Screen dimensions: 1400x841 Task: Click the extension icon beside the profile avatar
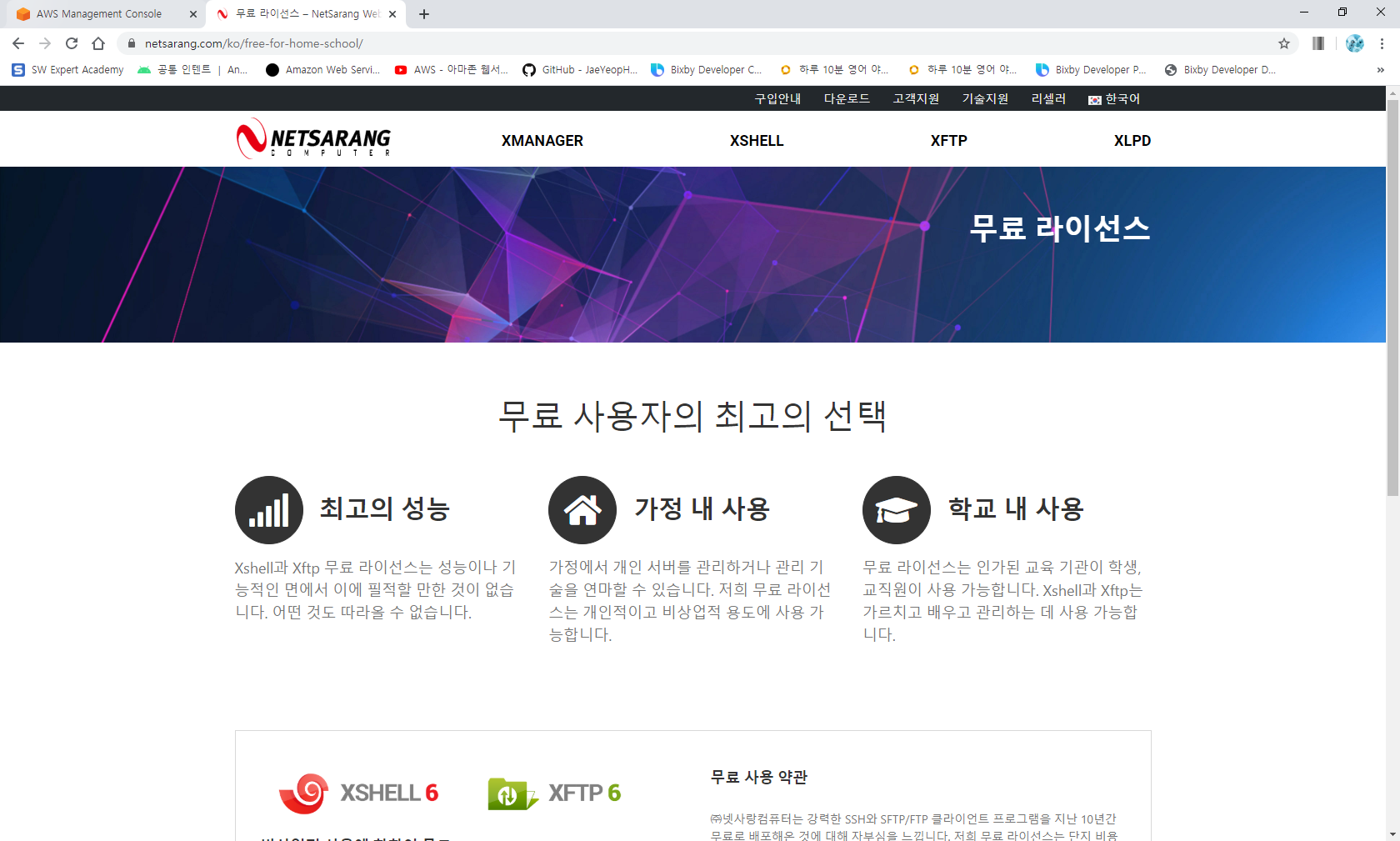coord(1318,43)
